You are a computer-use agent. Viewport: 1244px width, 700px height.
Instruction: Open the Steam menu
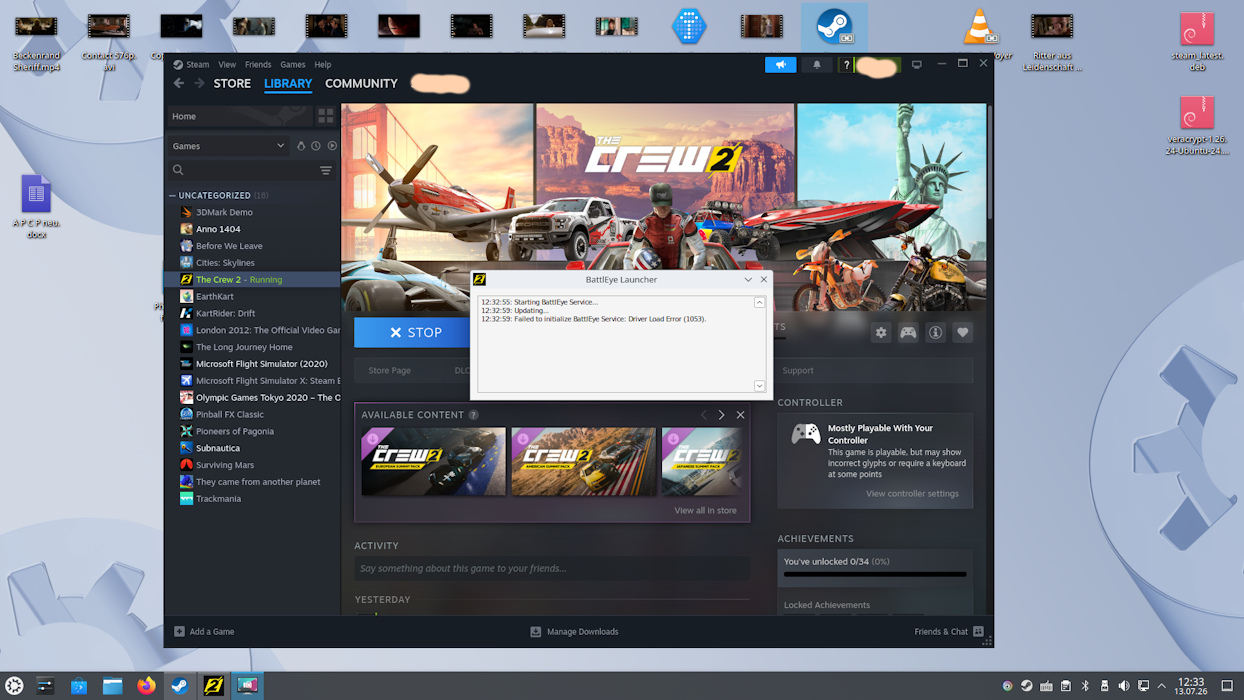198,64
